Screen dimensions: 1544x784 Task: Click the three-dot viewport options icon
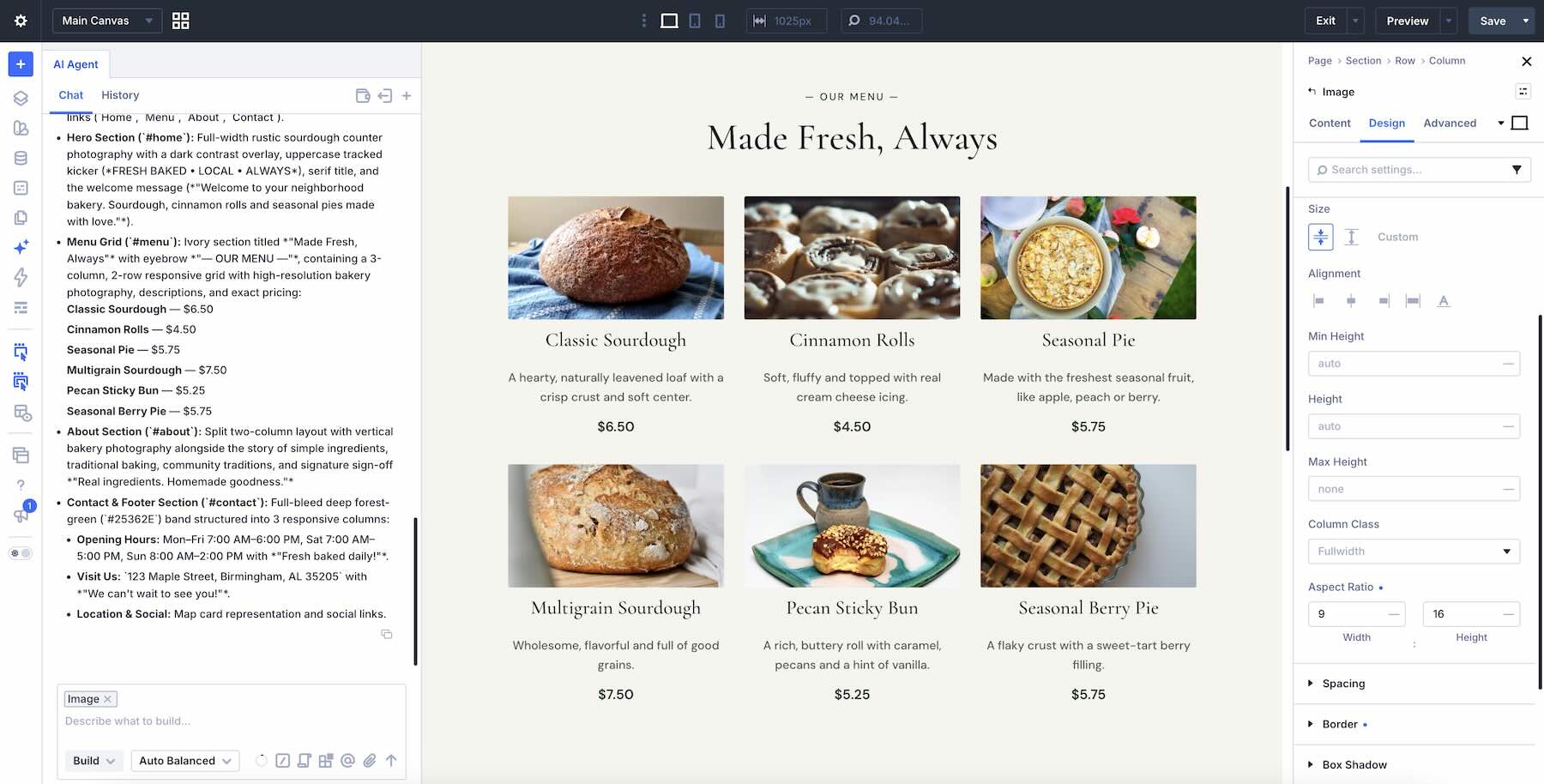coord(644,21)
